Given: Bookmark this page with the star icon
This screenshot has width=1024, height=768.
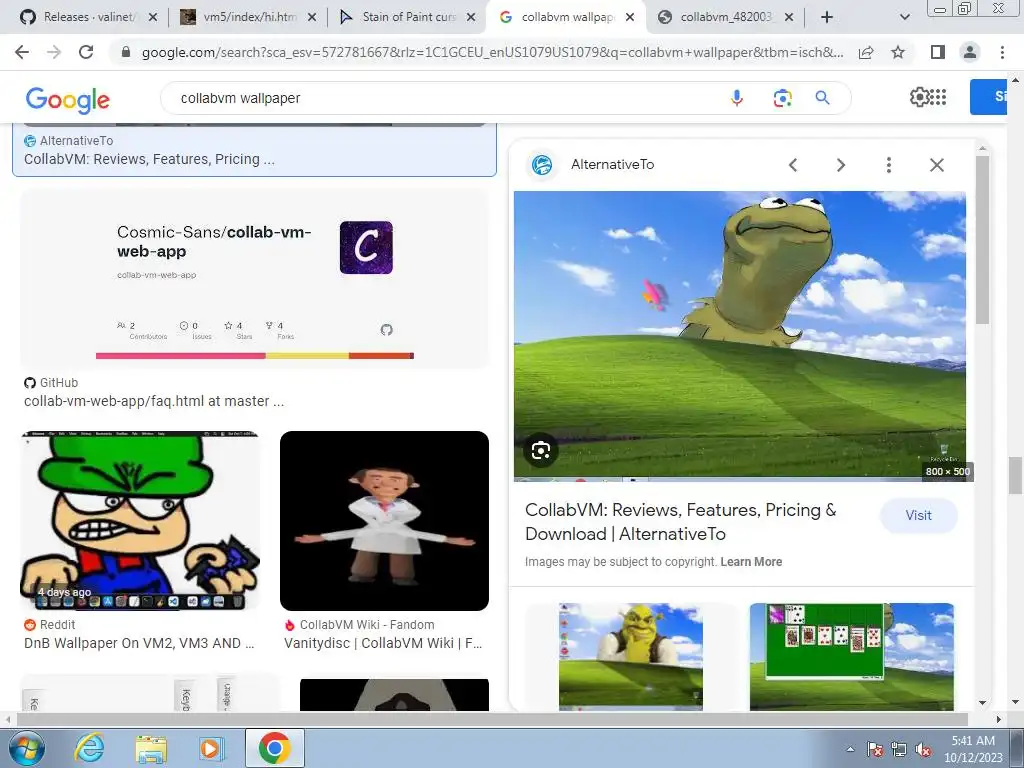Looking at the screenshot, I should [x=898, y=52].
